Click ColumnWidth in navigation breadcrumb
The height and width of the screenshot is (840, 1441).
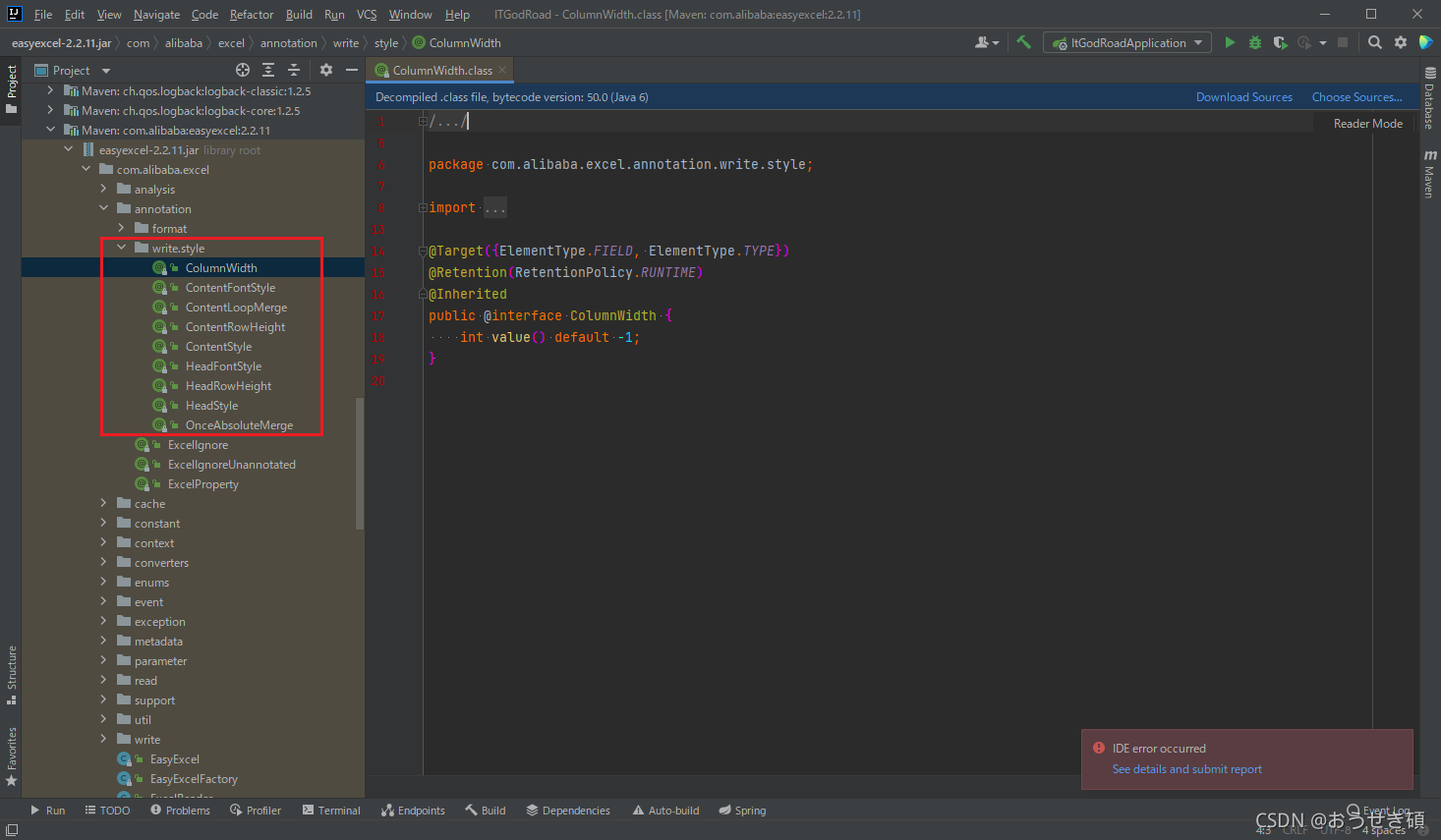[x=456, y=42]
